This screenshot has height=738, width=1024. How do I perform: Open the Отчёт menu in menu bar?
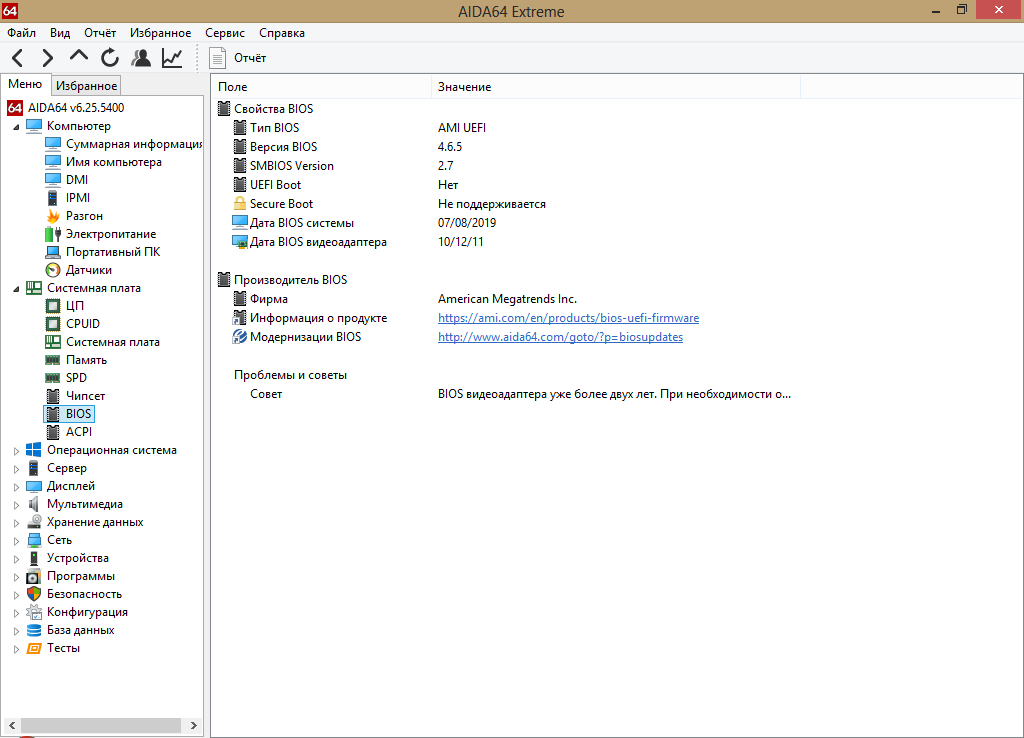tap(100, 33)
